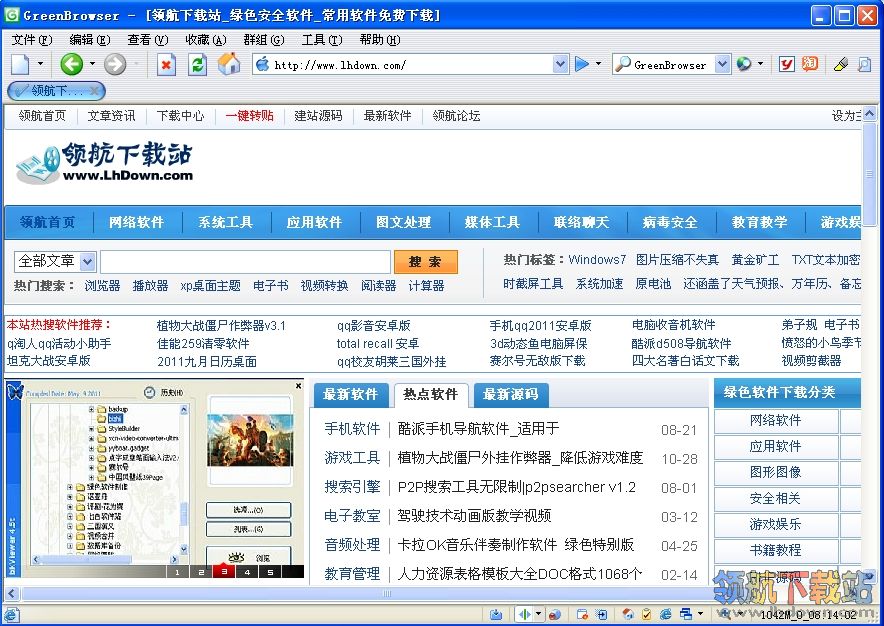Select slide number 3 in slideshow
Image resolution: width=884 pixels, height=626 pixels.
click(x=224, y=571)
